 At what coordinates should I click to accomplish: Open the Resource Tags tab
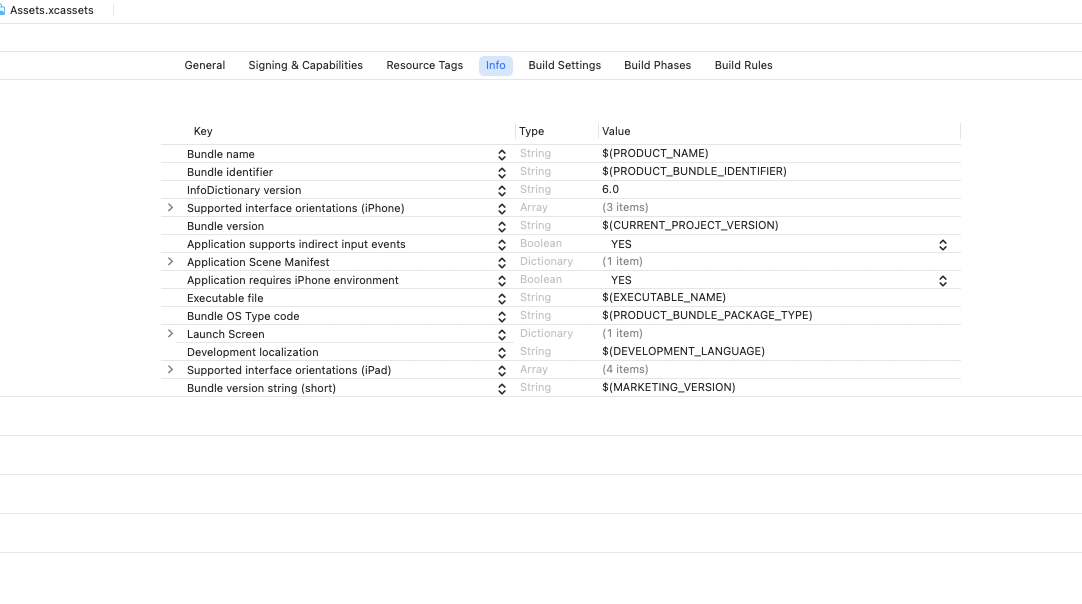pos(424,65)
